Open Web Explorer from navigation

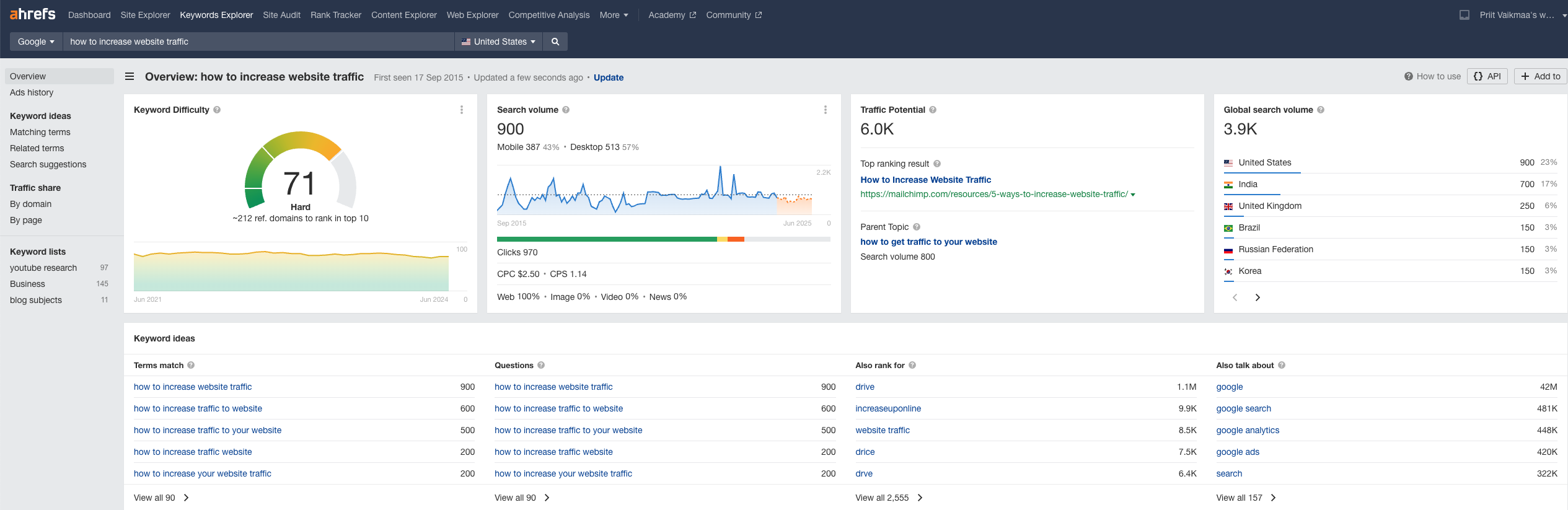click(472, 15)
